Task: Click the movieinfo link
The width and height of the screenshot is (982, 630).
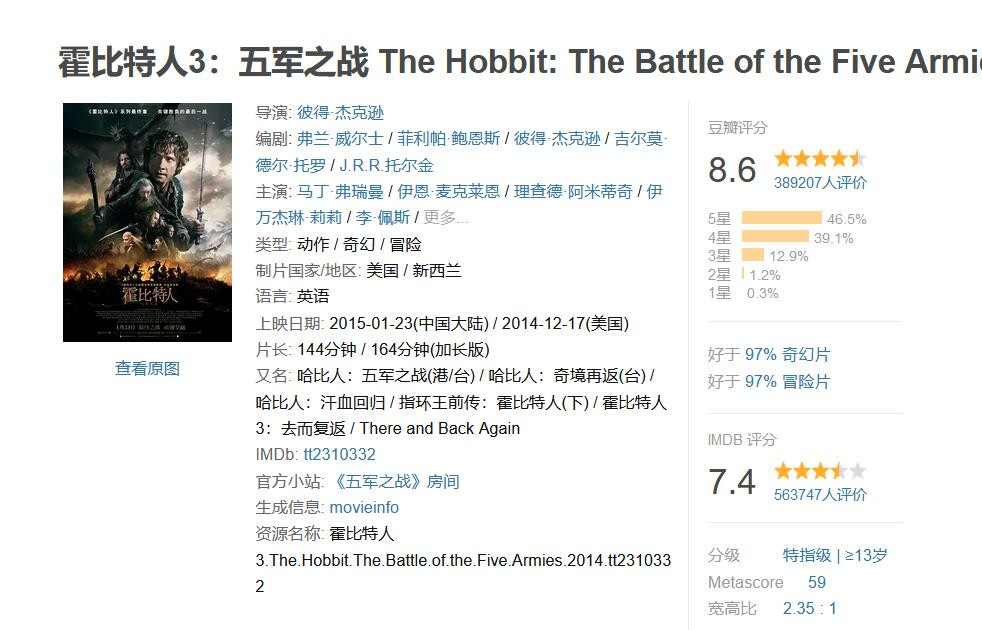Action: tap(364, 507)
